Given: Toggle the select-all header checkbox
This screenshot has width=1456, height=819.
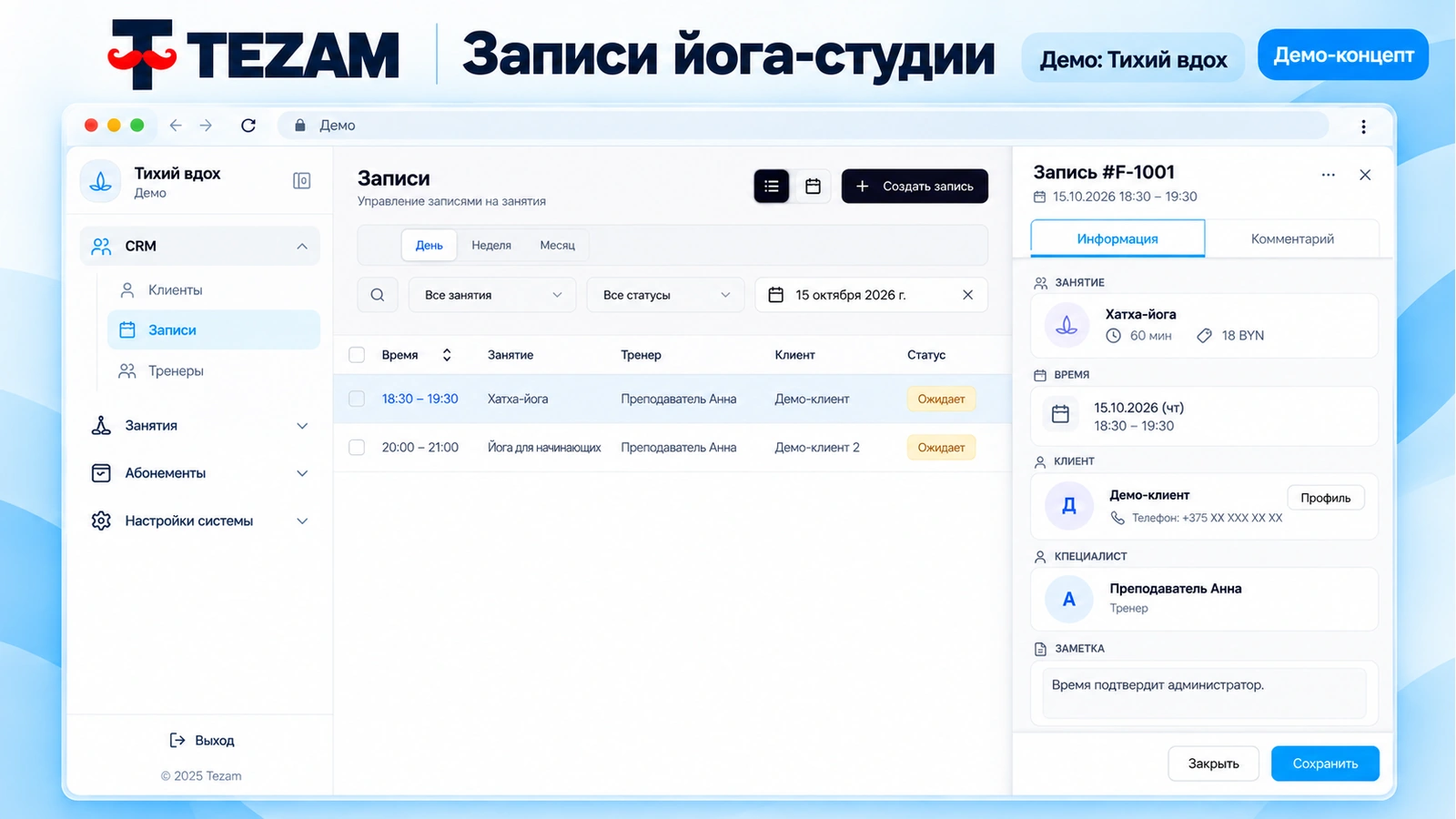Looking at the screenshot, I should [357, 355].
